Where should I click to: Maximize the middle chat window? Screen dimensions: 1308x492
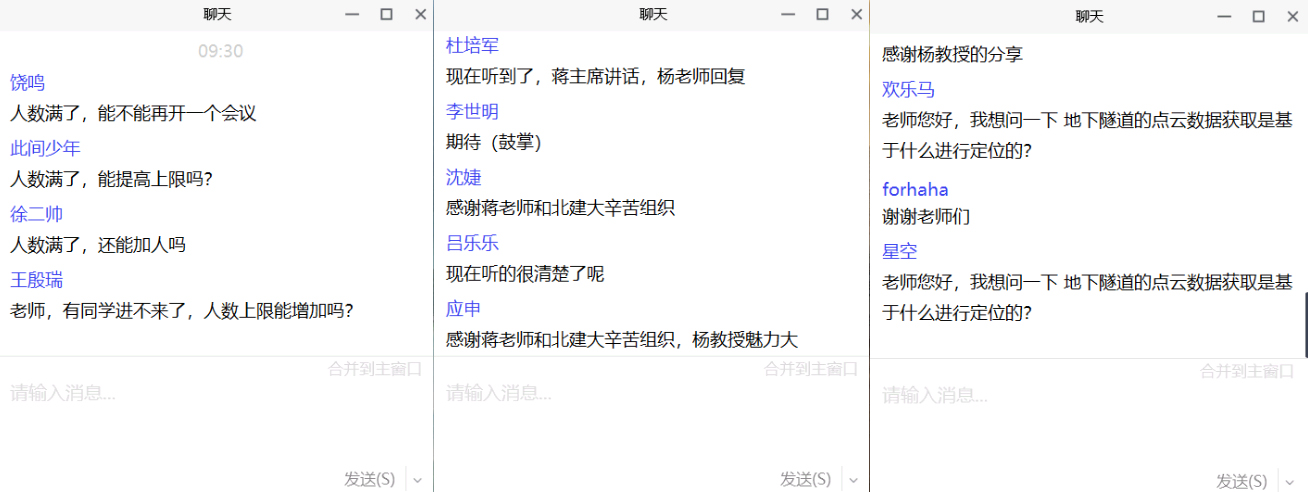point(822,14)
